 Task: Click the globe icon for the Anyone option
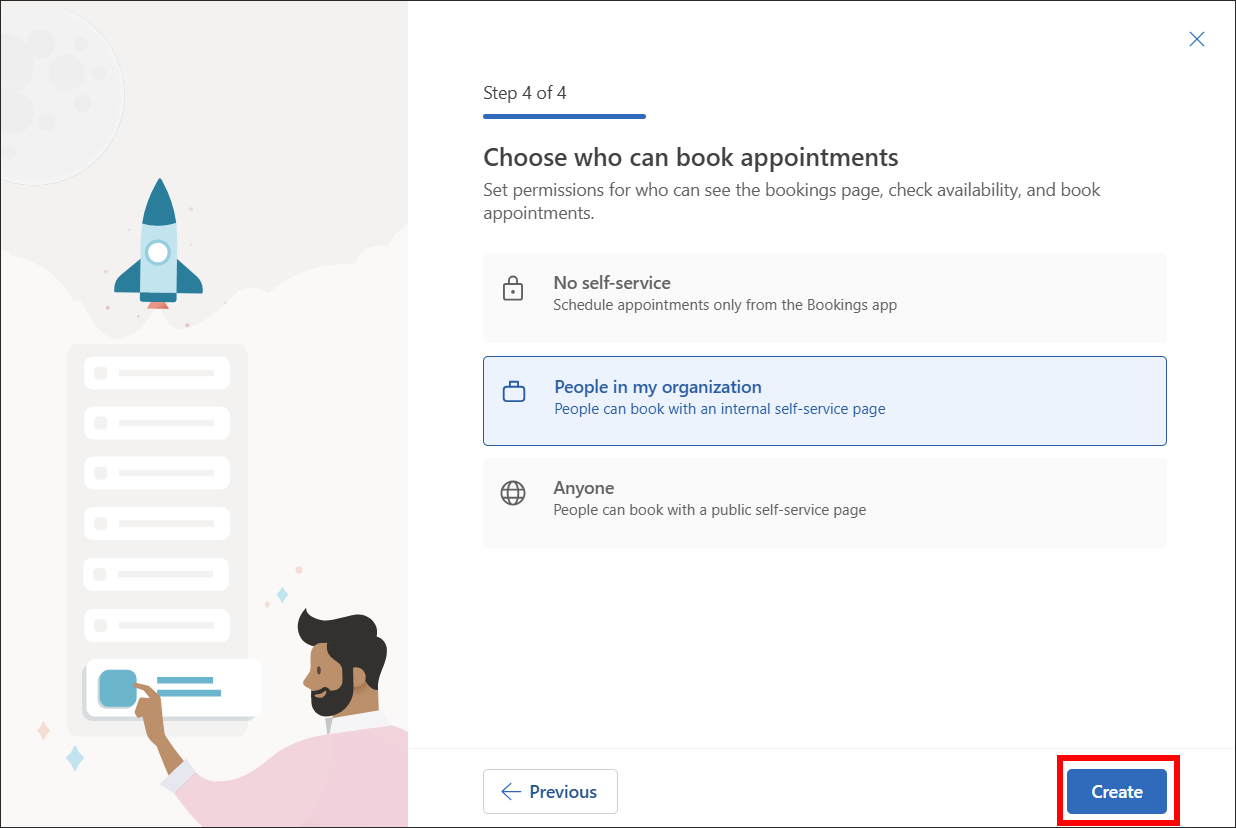click(513, 493)
